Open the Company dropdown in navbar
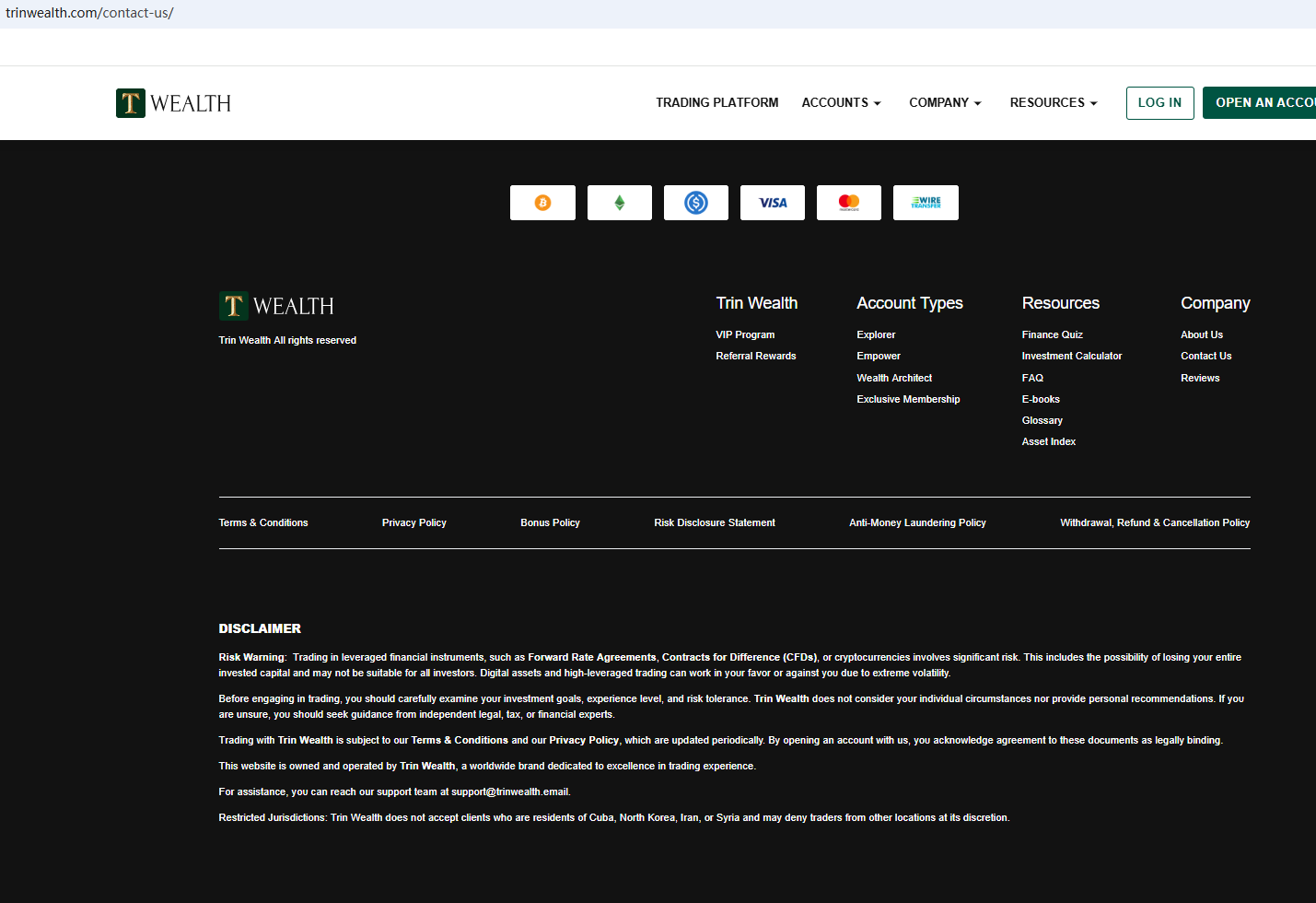 click(x=945, y=103)
